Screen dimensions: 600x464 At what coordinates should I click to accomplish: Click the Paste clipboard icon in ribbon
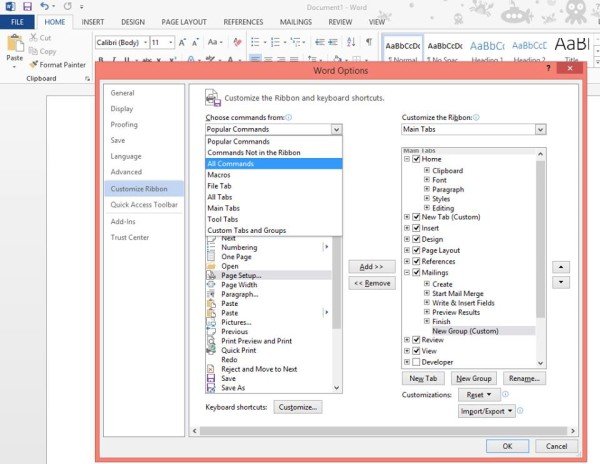(x=15, y=43)
